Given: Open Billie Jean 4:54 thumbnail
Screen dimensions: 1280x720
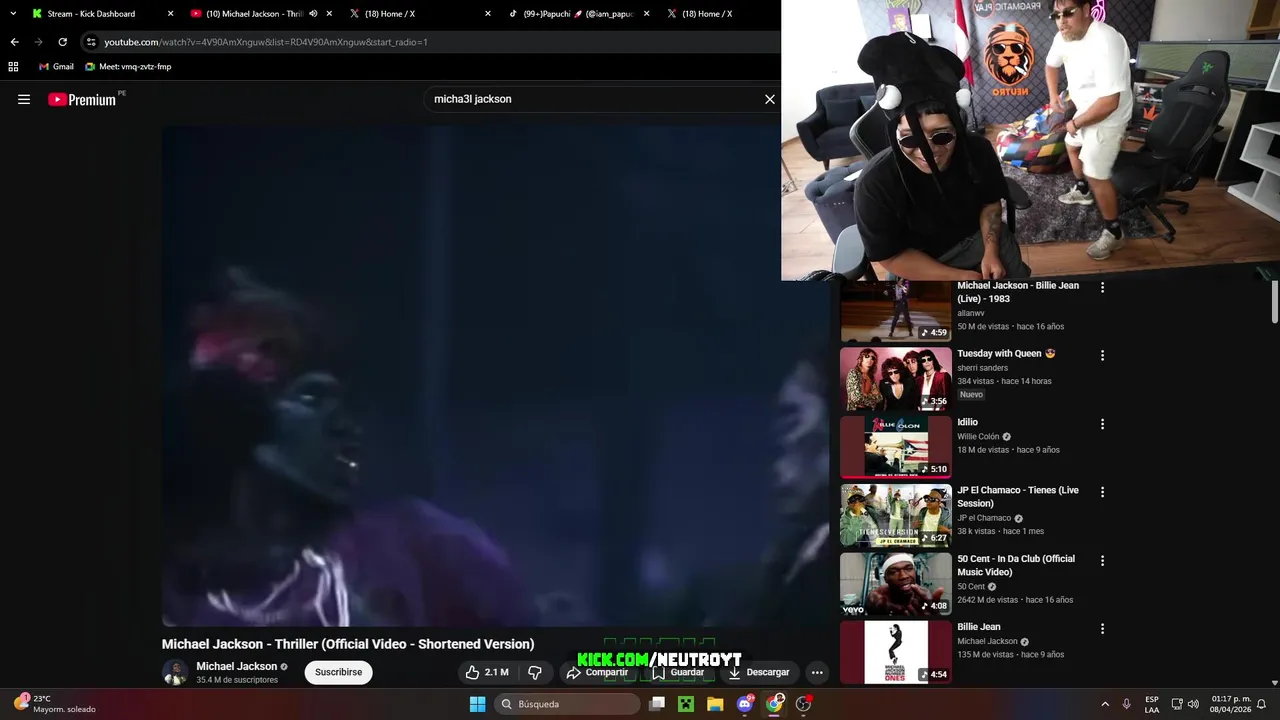Looking at the screenshot, I should (x=896, y=652).
